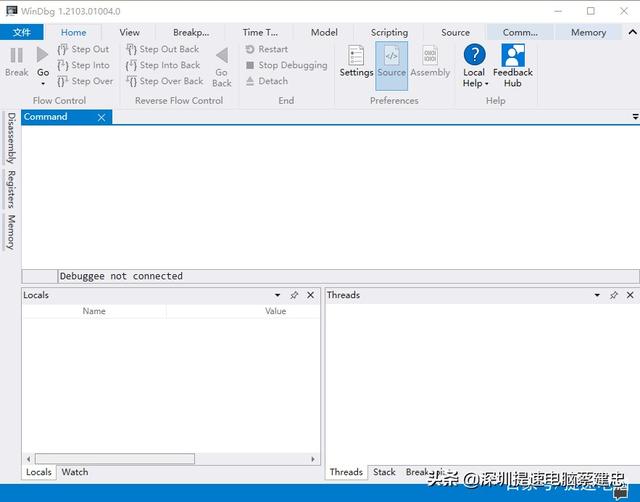Collapse the ribbon with chevron
The width and height of the screenshot is (640, 502).
pyautogui.click(x=632, y=32)
